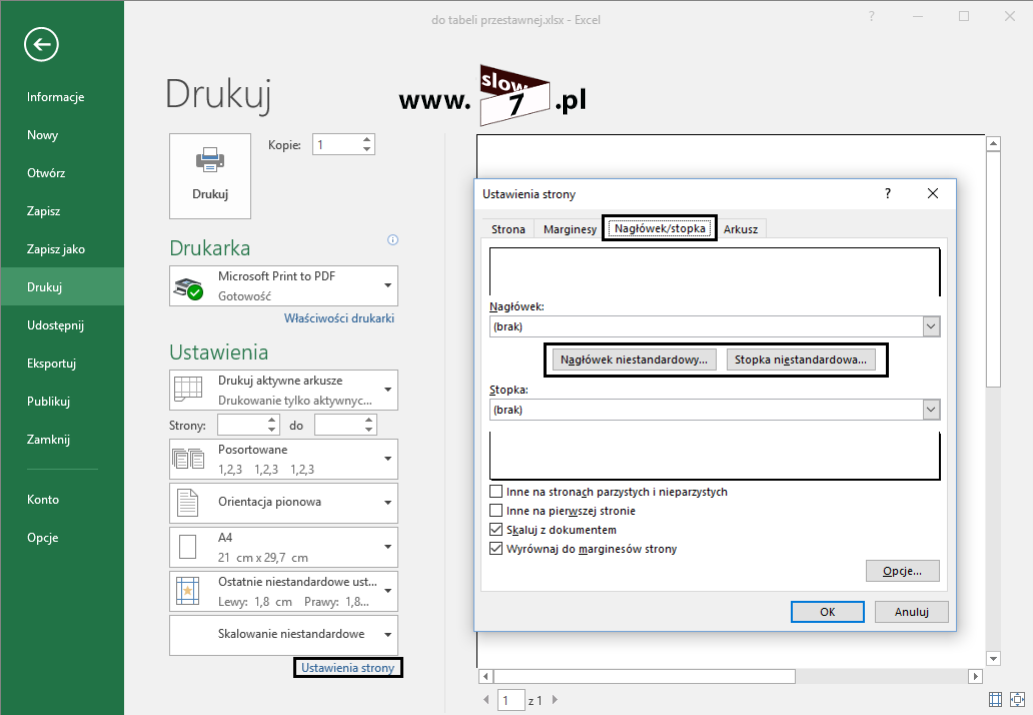Click the custom margins star icon
Image resolution: width=1033 pixels, height=715 pixels.
click(188, 591)
